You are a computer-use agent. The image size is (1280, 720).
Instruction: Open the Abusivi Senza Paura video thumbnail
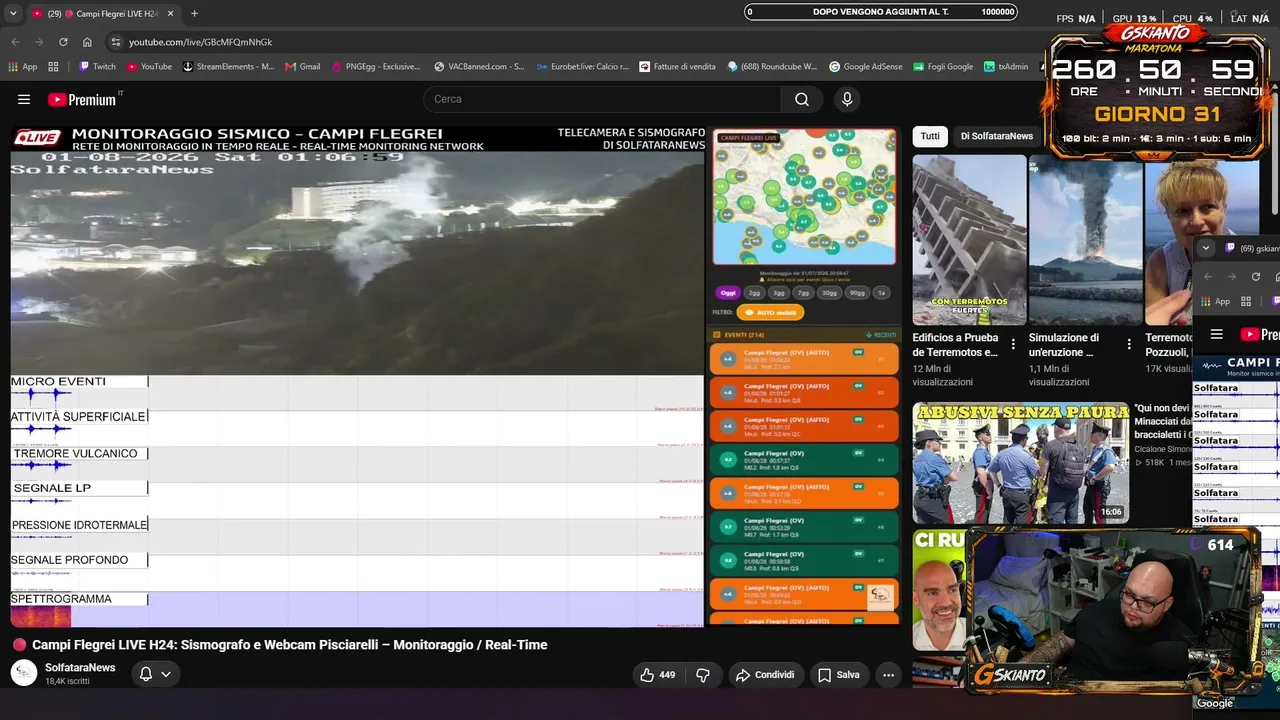[x=1020, y=462]
